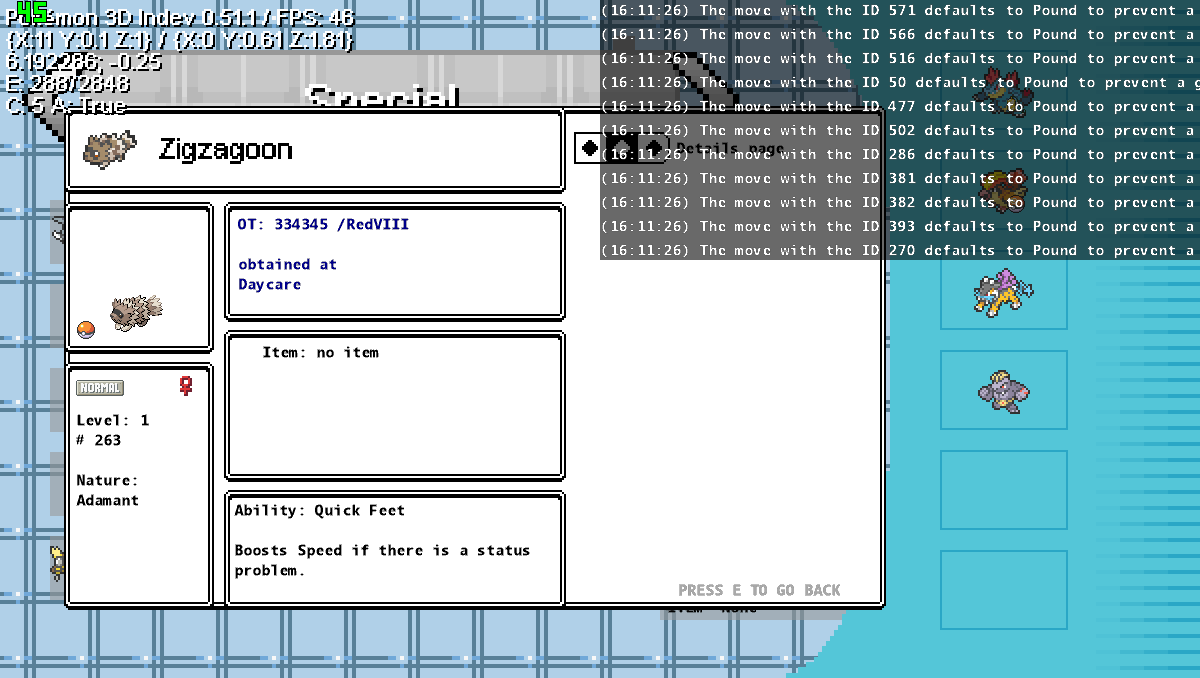Click the debug line 'E: 2887/2848'
The width and height of the screenshot is (1200, 678).
coord(68,84)
